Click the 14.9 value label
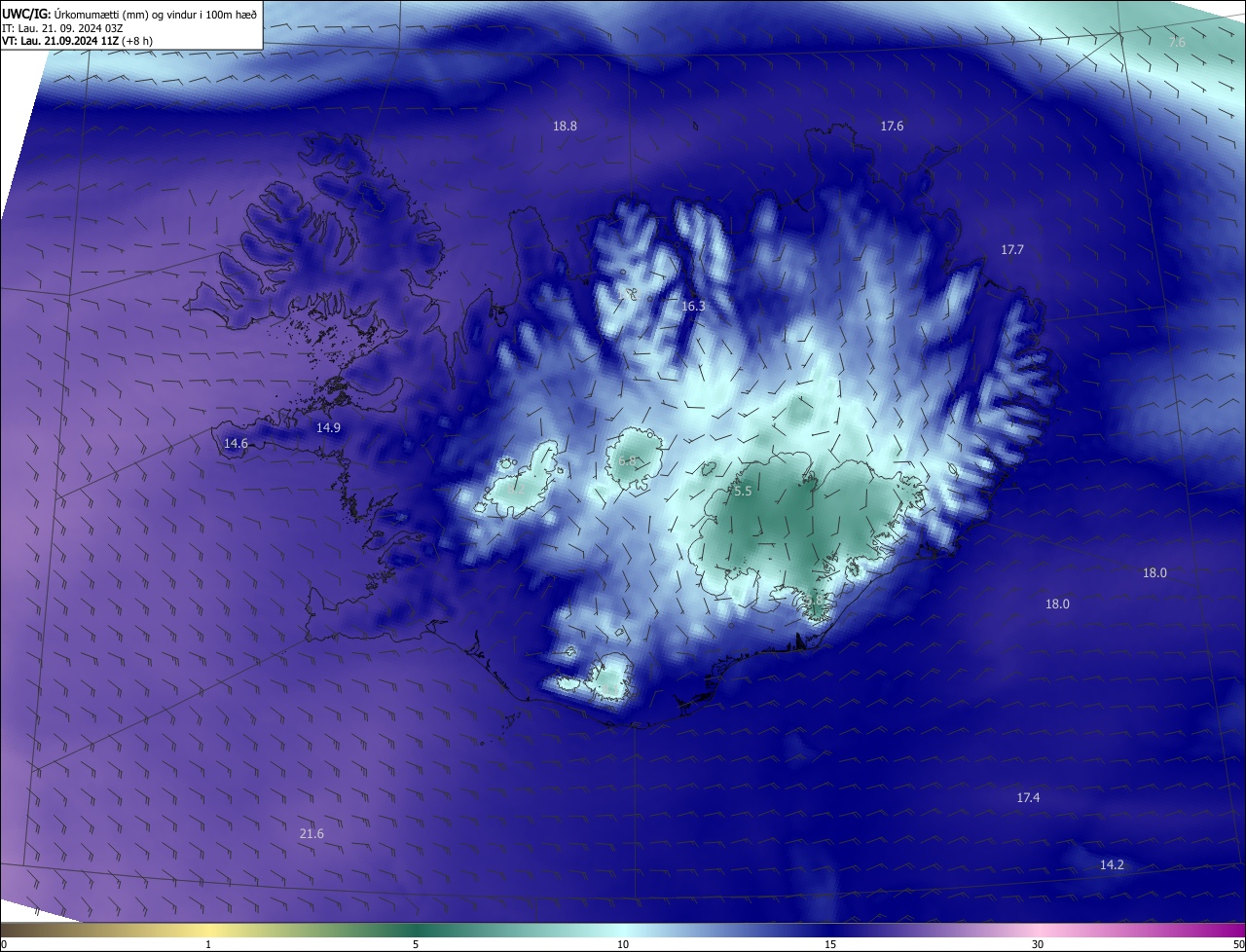Viewport: 1246px width, 952px height. [328, 427]
